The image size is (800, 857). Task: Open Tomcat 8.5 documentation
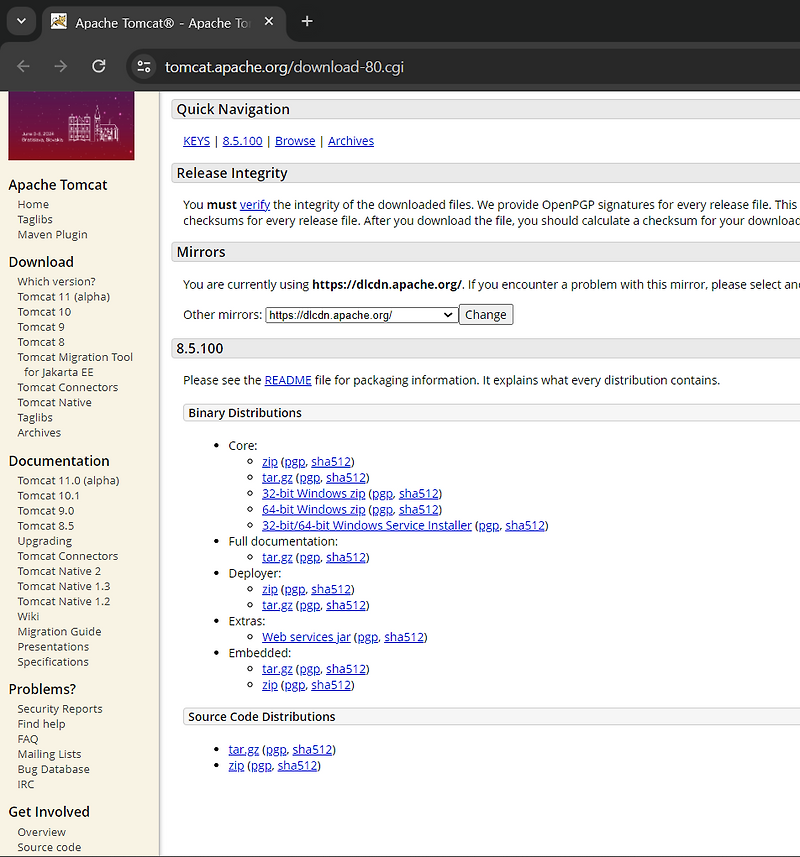point(46,526)
